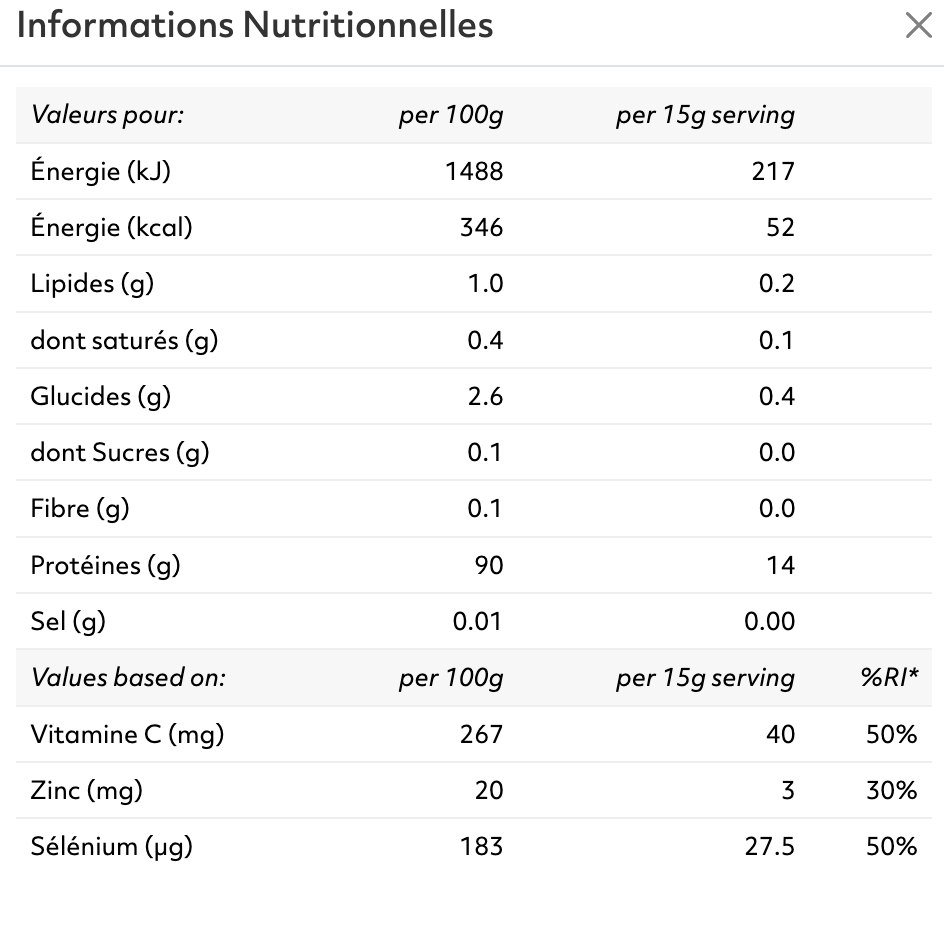The height and width of the screenshot is (952, 944).
Task: Click the Informations Nutritionnelles heading
Action: pos(255,26)
